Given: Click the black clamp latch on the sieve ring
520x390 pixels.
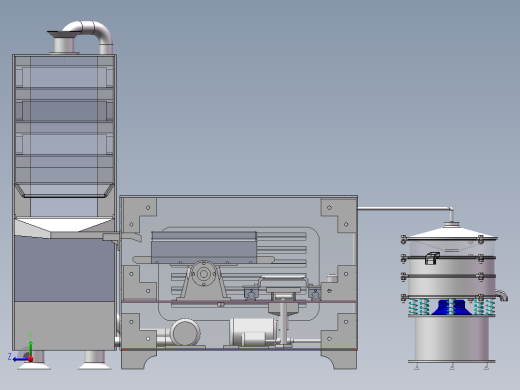Looking at the screenshot, I should 432,258.
